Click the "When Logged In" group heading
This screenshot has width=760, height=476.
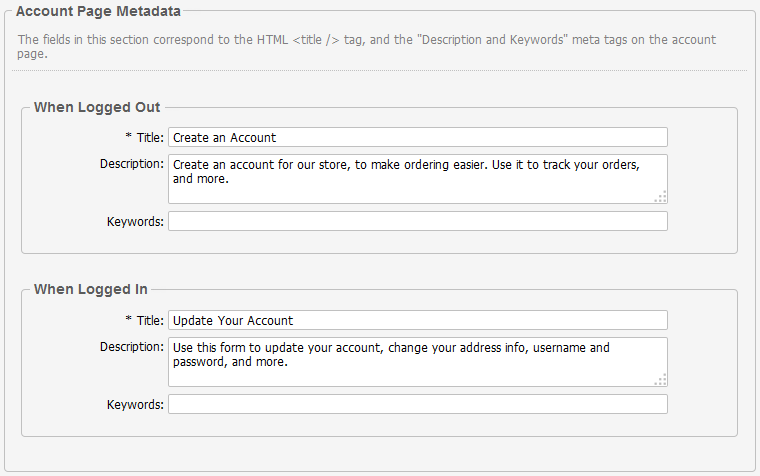click(x=91, y=289)
